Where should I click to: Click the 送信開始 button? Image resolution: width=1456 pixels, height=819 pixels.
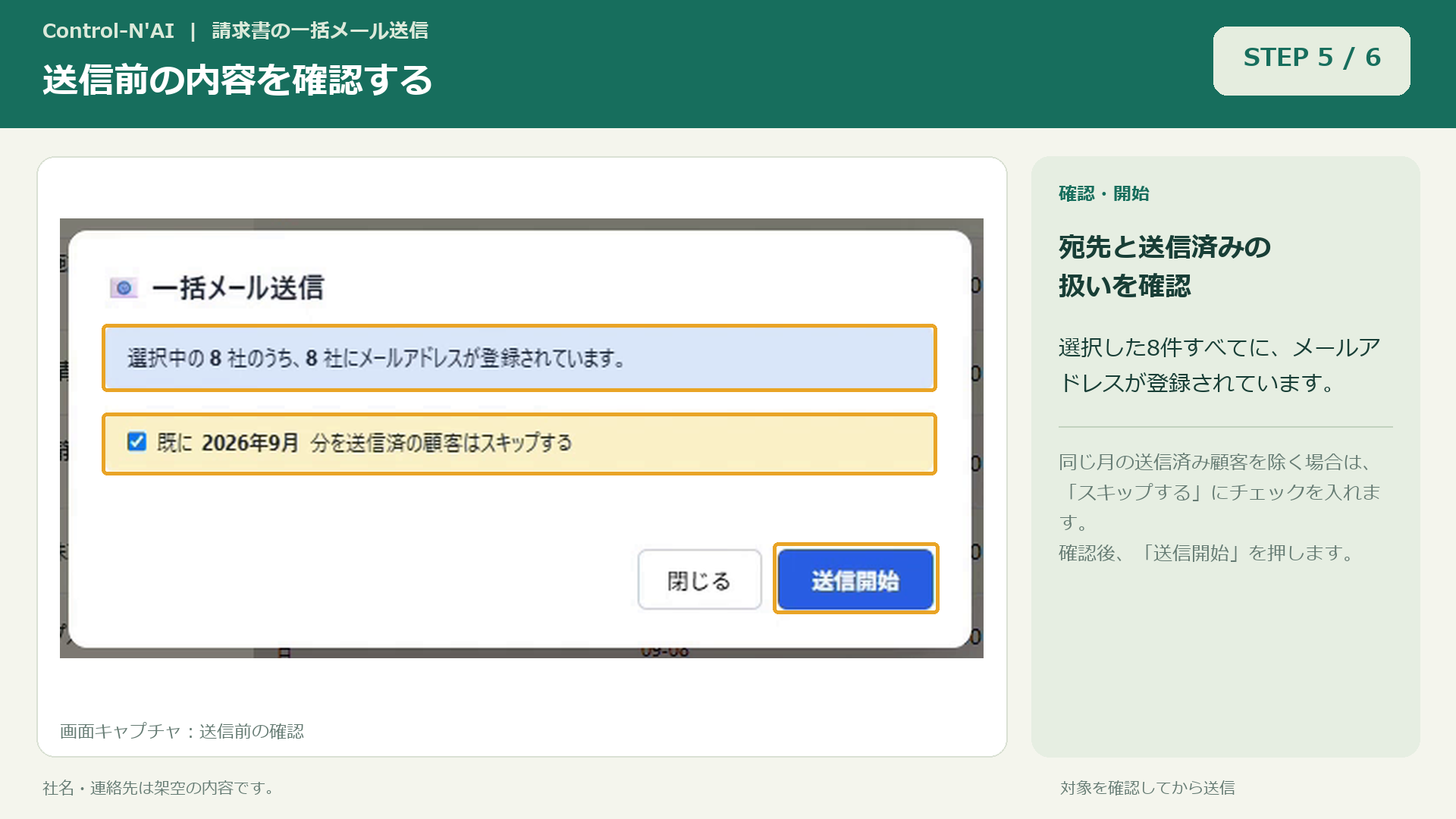[855, 579]
